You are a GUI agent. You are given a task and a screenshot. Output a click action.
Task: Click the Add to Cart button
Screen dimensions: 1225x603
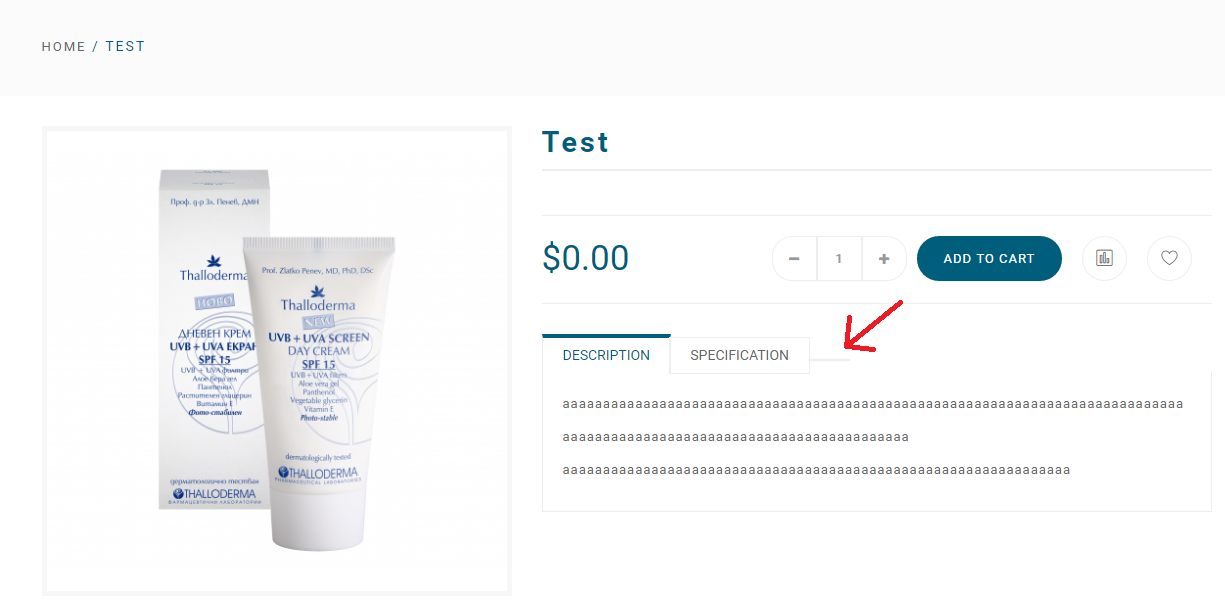(989, 258)
